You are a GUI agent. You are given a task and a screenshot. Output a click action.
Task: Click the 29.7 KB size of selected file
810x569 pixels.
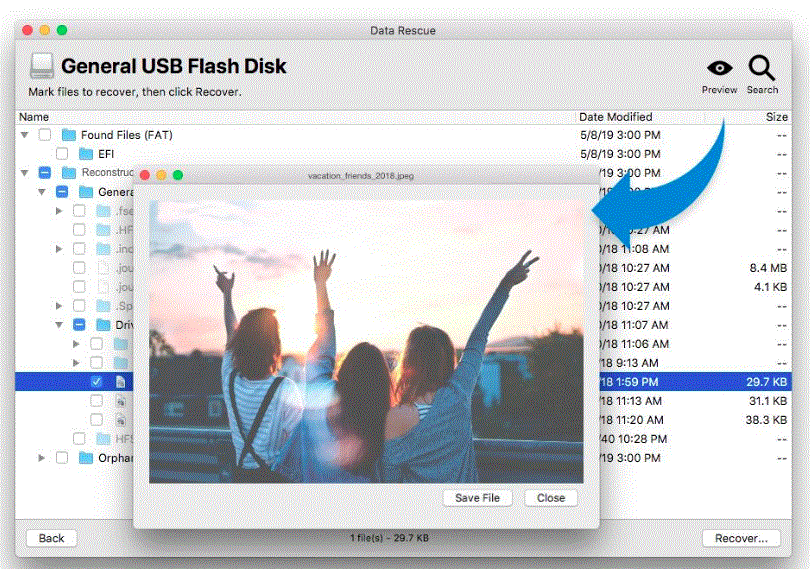766,382
